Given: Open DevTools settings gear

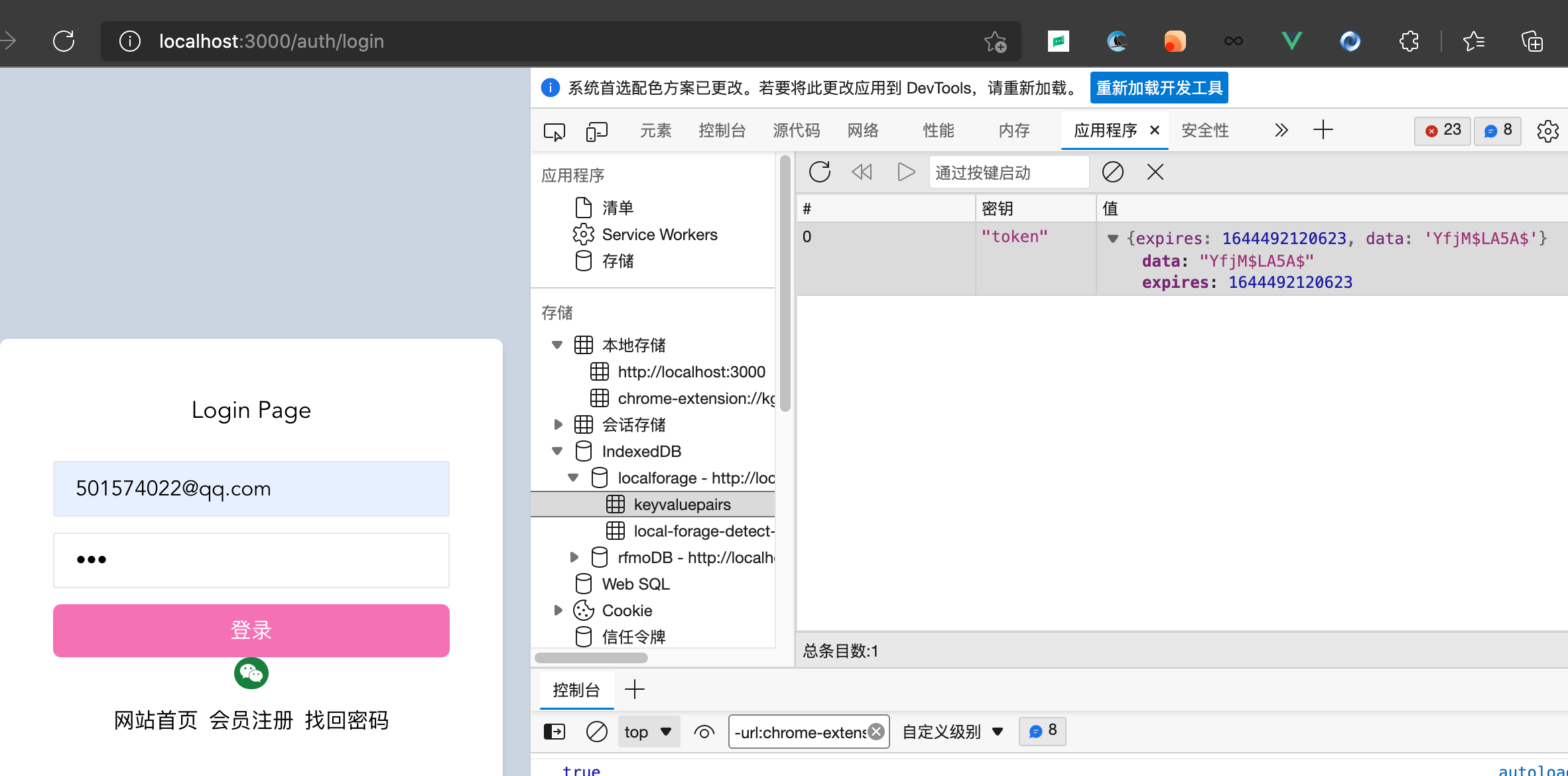Looking at the screenshot, I should coord(1547,131).
